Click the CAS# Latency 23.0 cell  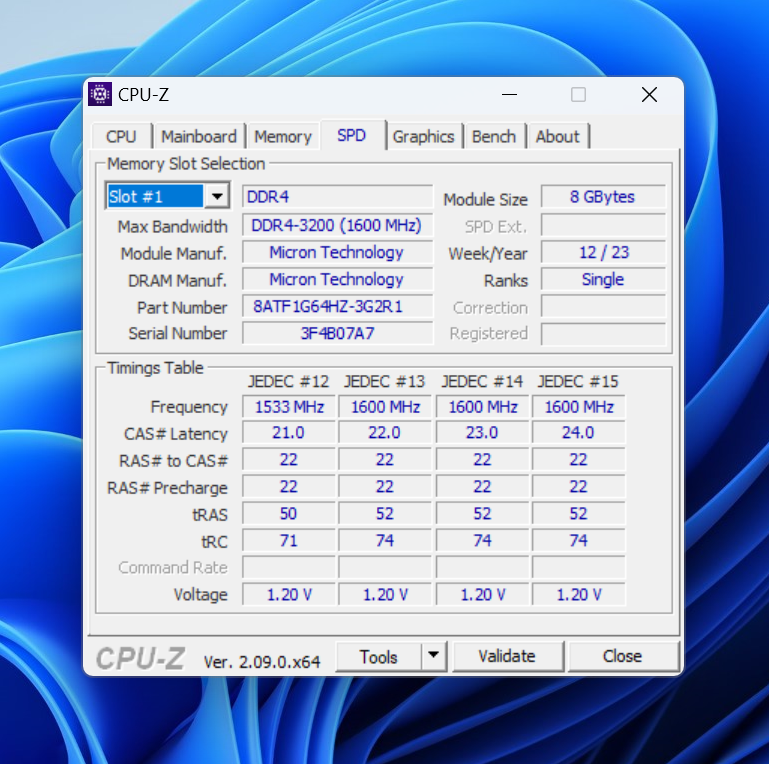482,433
